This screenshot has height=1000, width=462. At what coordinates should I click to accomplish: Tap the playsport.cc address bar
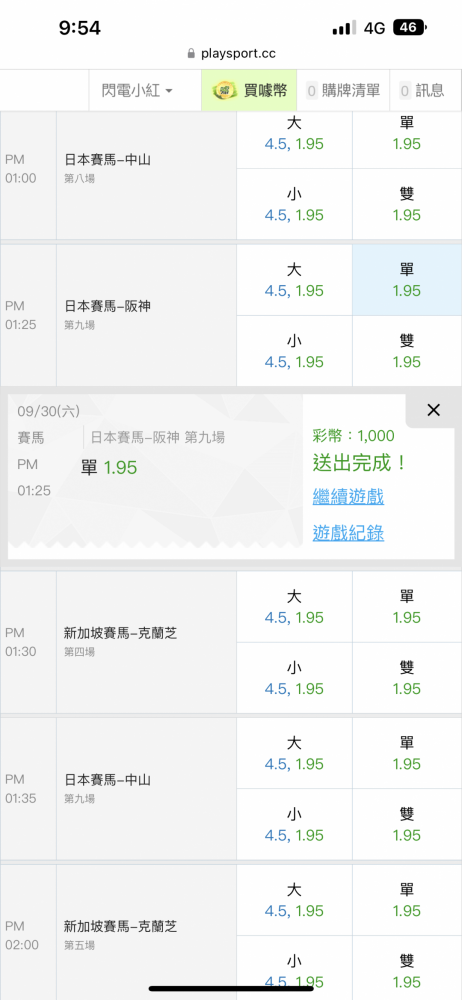(231, 54)
